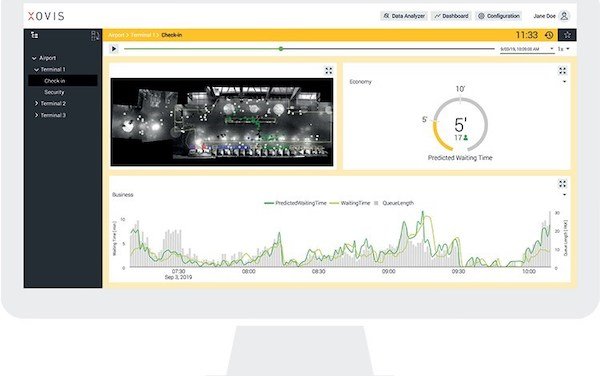Start playback with the play button
Viewport: 600px width, 376px height.
pos(114,49)
